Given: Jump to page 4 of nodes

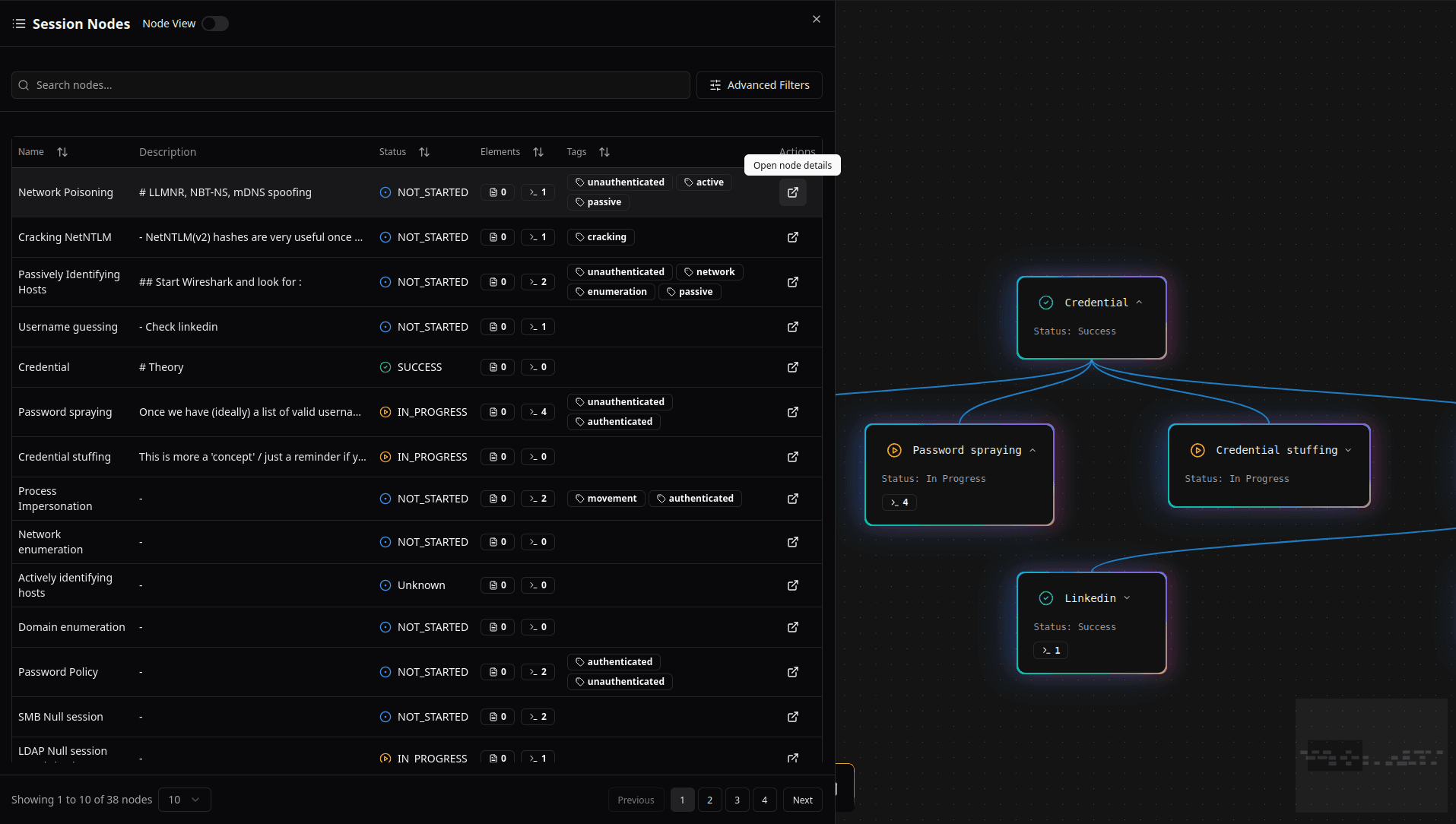Looking at the screenshot, I should (764, 800).
